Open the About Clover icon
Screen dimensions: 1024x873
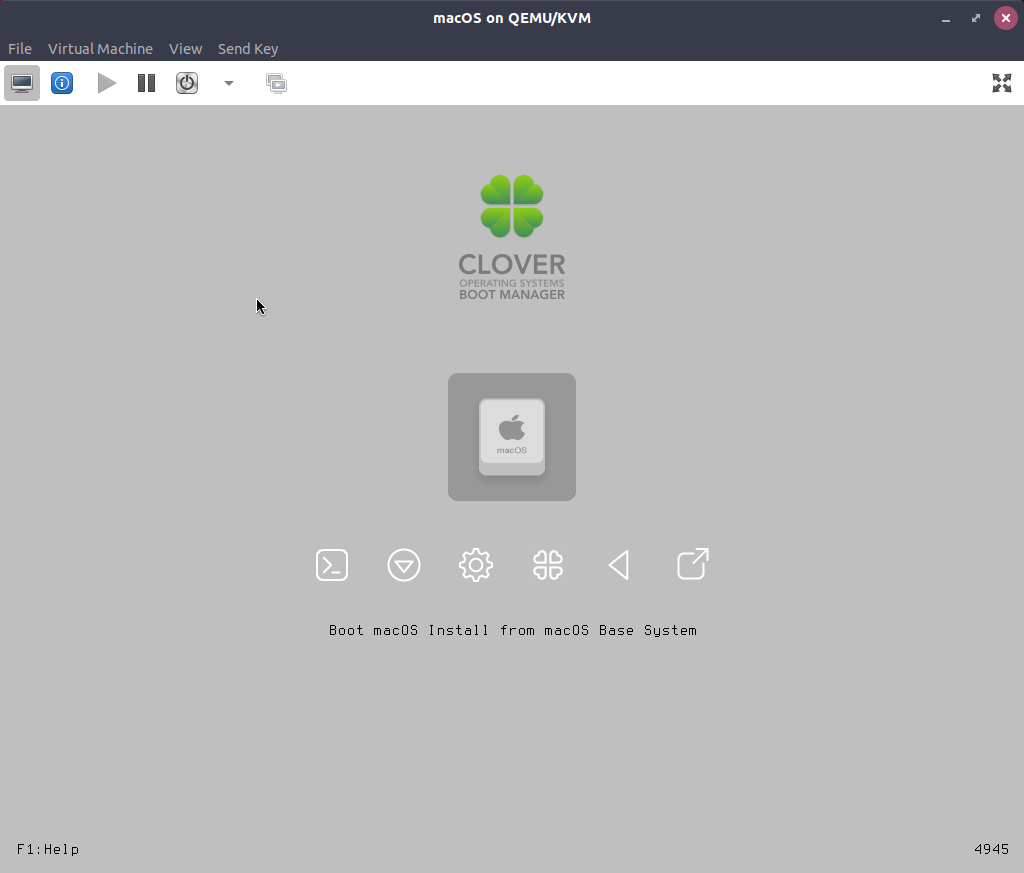click(548, 565)
